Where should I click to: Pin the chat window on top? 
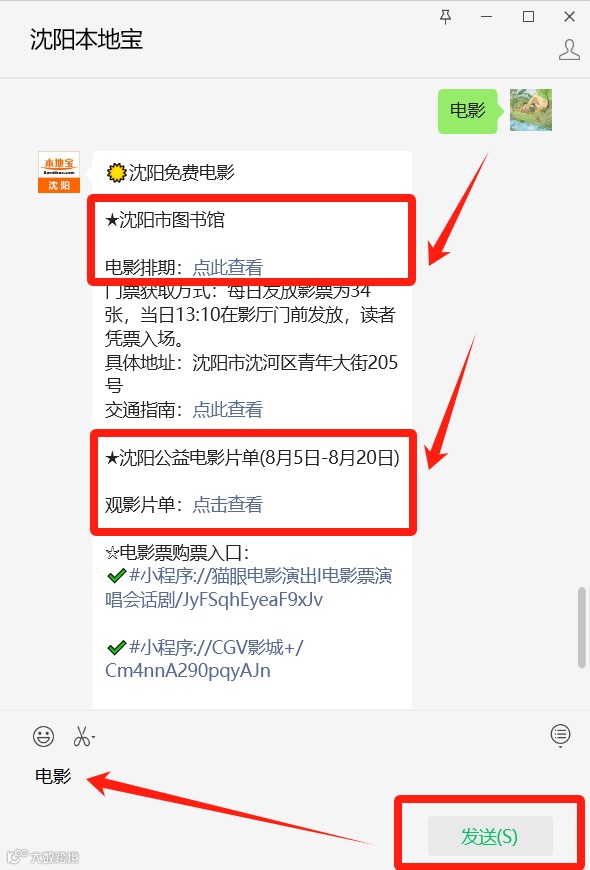445,17
